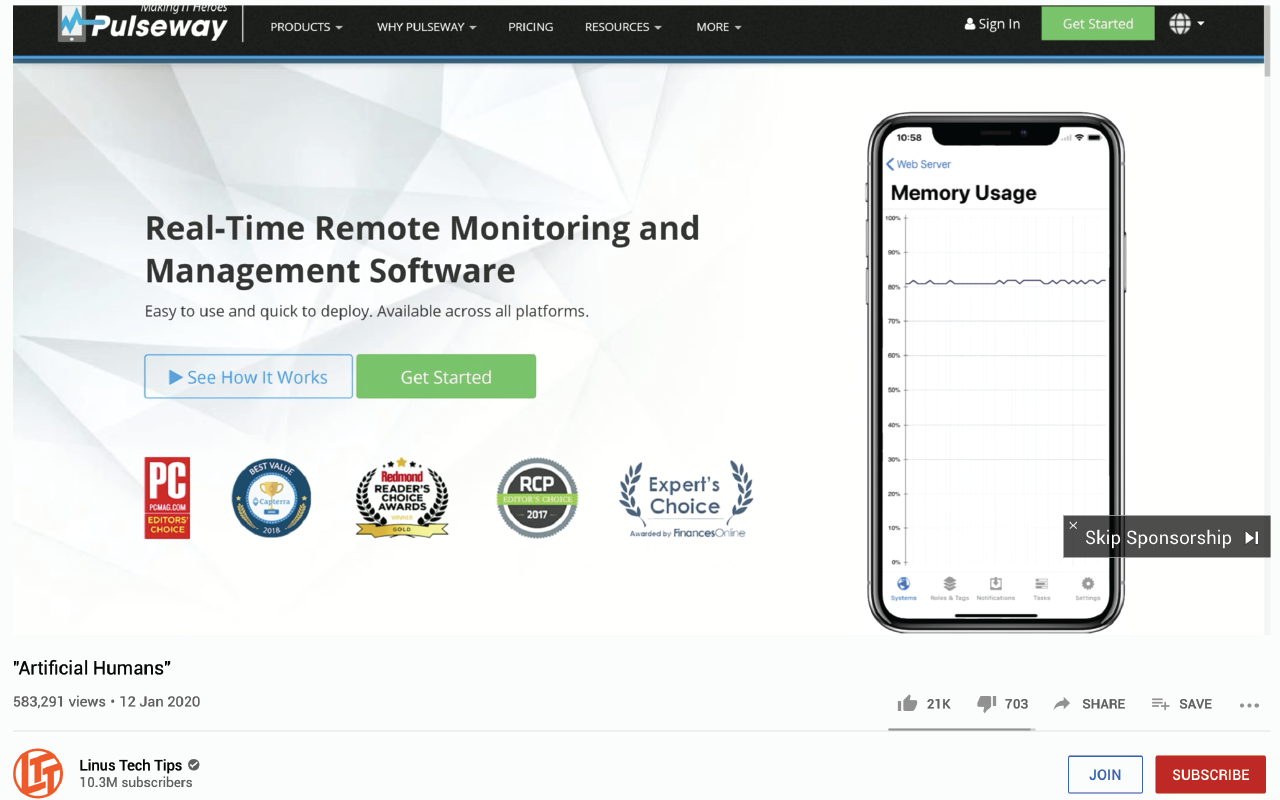
Task: Tap the Tasks icon on the phone
Action: (1042, 588)
